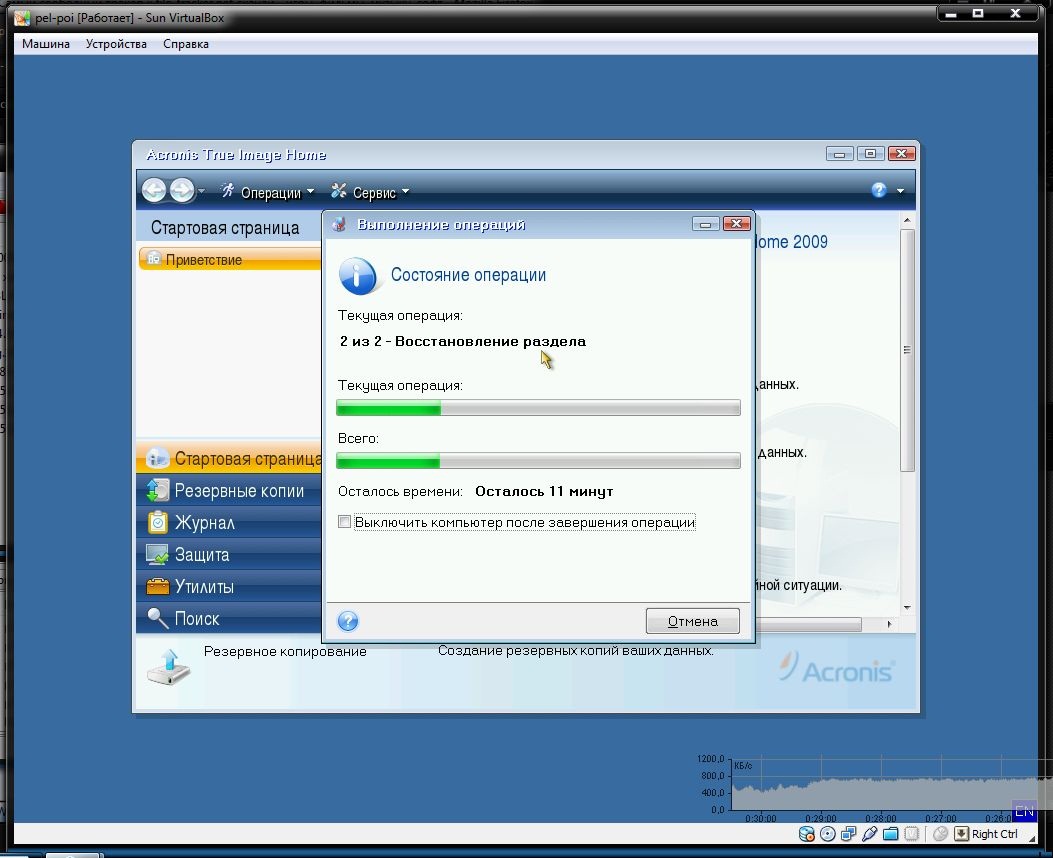The width and height of the screenshot is (1053, 858).
Task: Click the Acronis vertical scrollbar thumb
Action: click(x=907, y=350)
